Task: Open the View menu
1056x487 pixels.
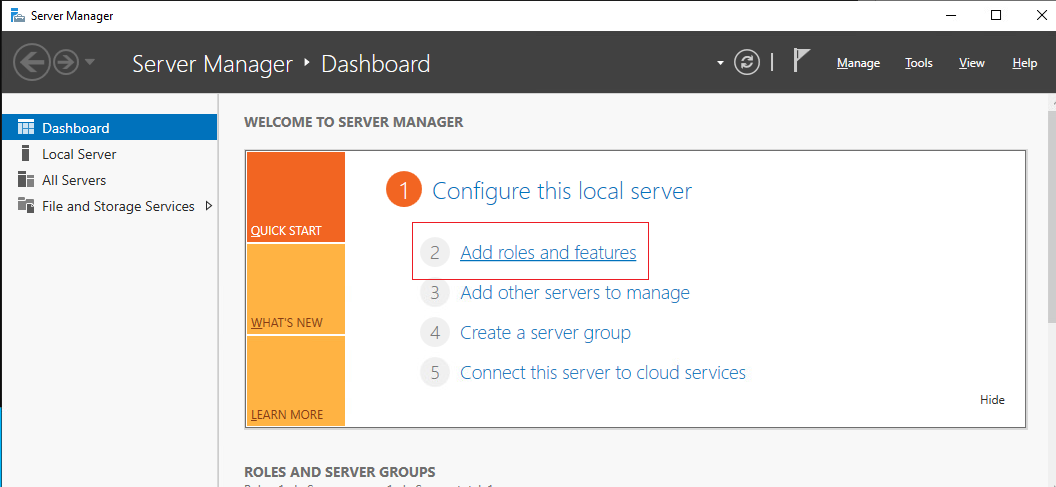Action: (971, 63)
